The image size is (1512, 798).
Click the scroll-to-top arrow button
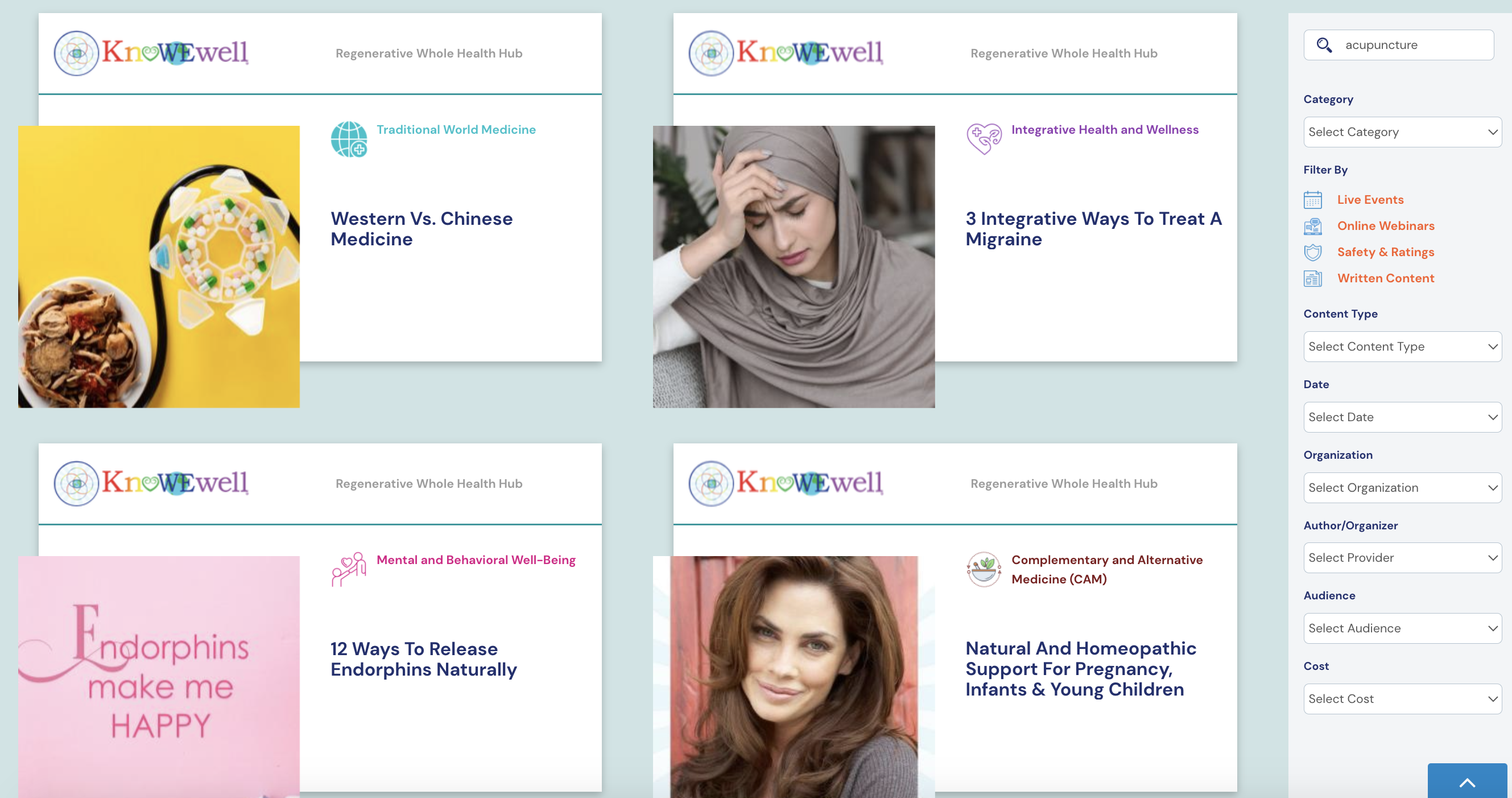click(x=1467, y=781)
